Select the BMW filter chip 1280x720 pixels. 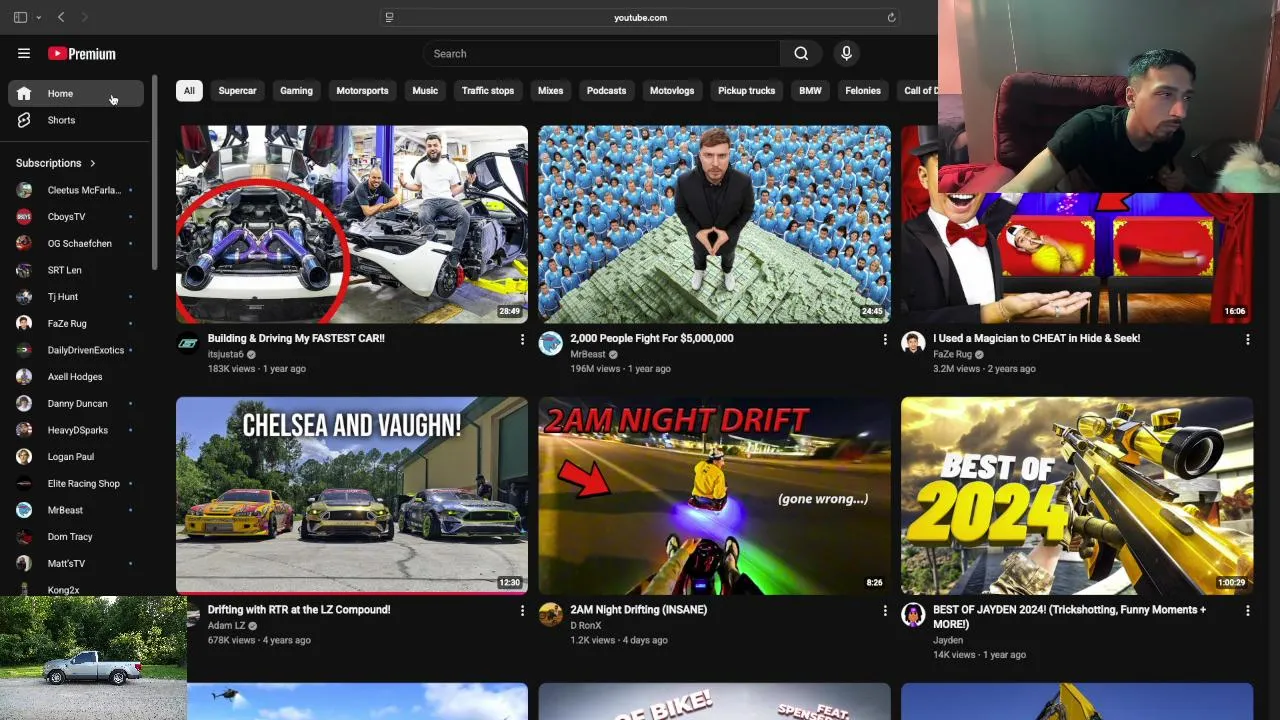click(810, 91)
